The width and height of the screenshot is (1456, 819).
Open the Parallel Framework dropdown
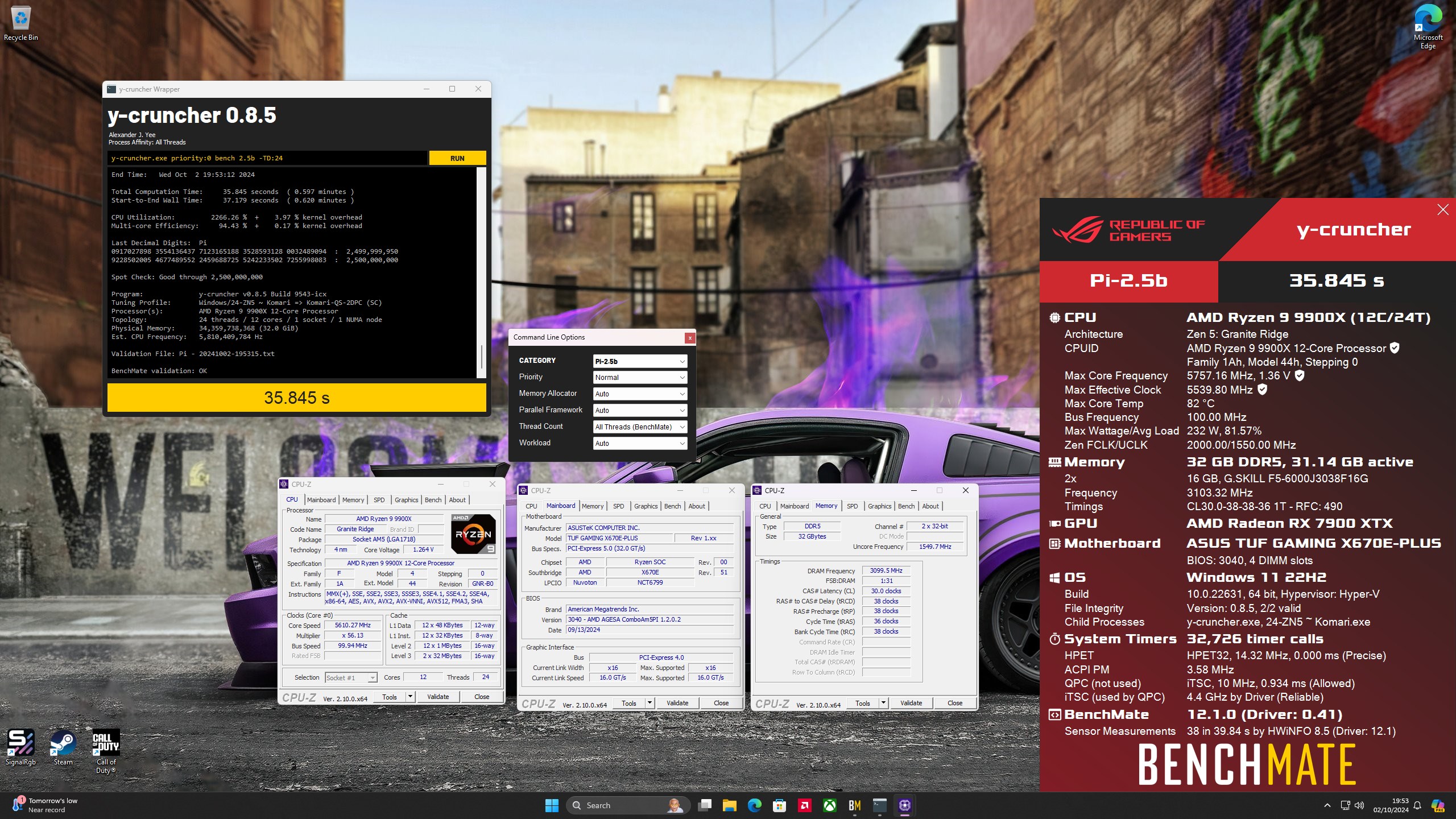[640, 411]
